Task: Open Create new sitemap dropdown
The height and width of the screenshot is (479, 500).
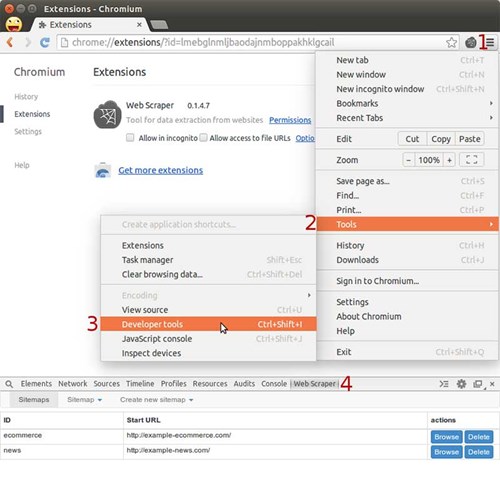Action: pos(157,400)
